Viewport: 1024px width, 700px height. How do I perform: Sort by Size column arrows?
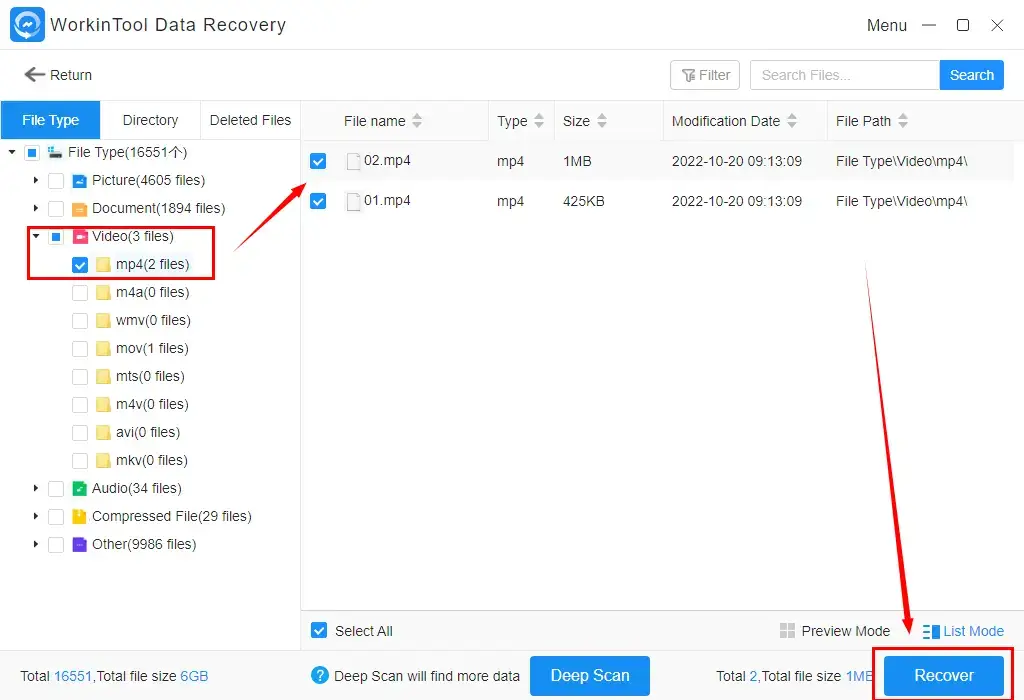point(601,121)
